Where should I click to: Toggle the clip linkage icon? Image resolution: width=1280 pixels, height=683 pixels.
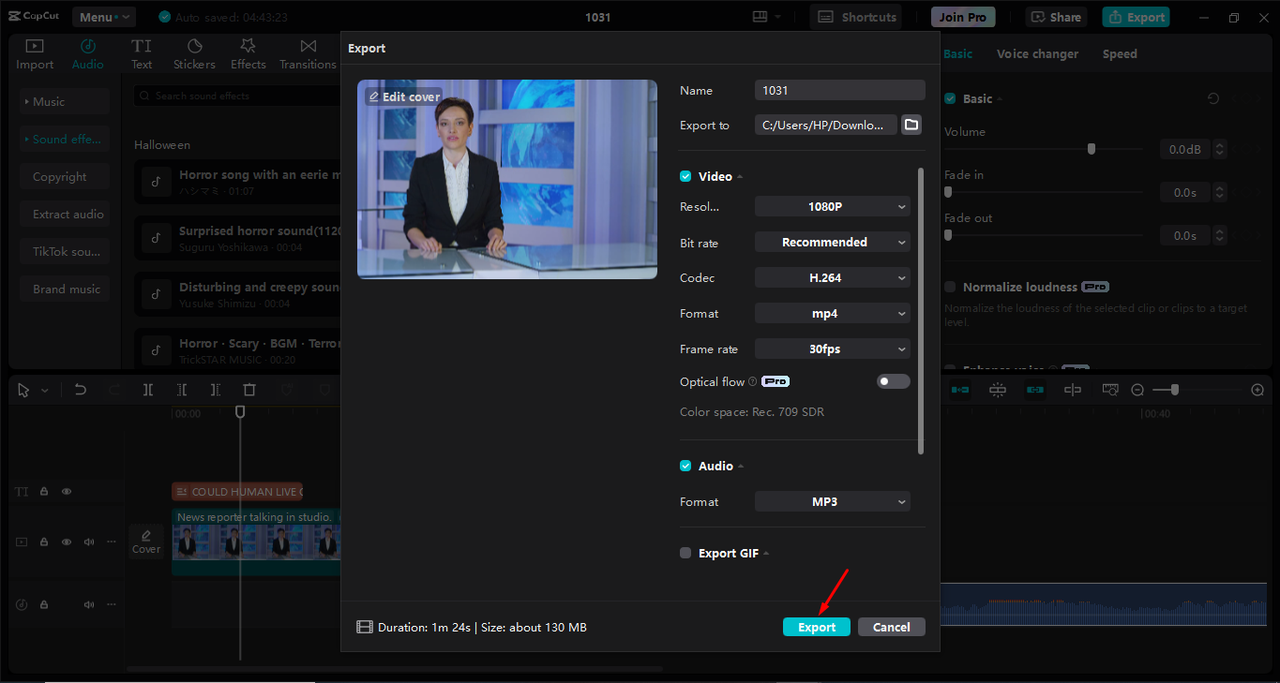click(x=1035, y=390)
